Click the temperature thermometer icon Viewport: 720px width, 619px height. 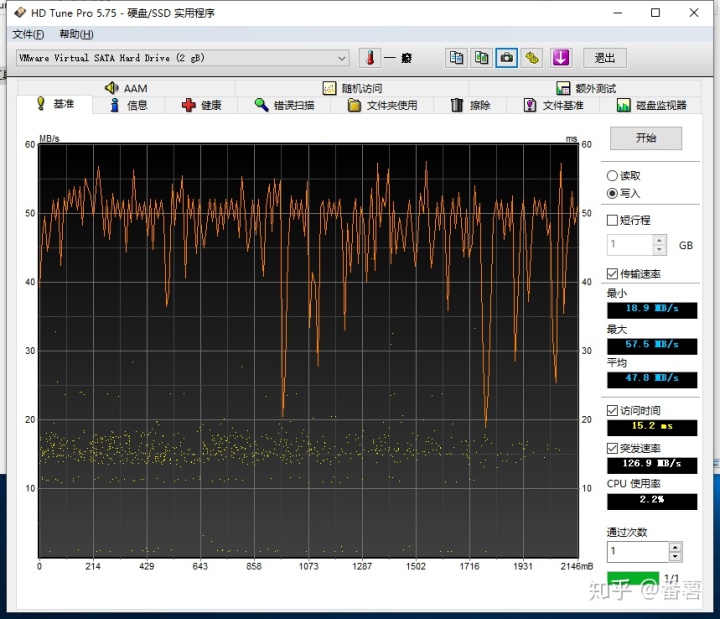coord(370,58)
